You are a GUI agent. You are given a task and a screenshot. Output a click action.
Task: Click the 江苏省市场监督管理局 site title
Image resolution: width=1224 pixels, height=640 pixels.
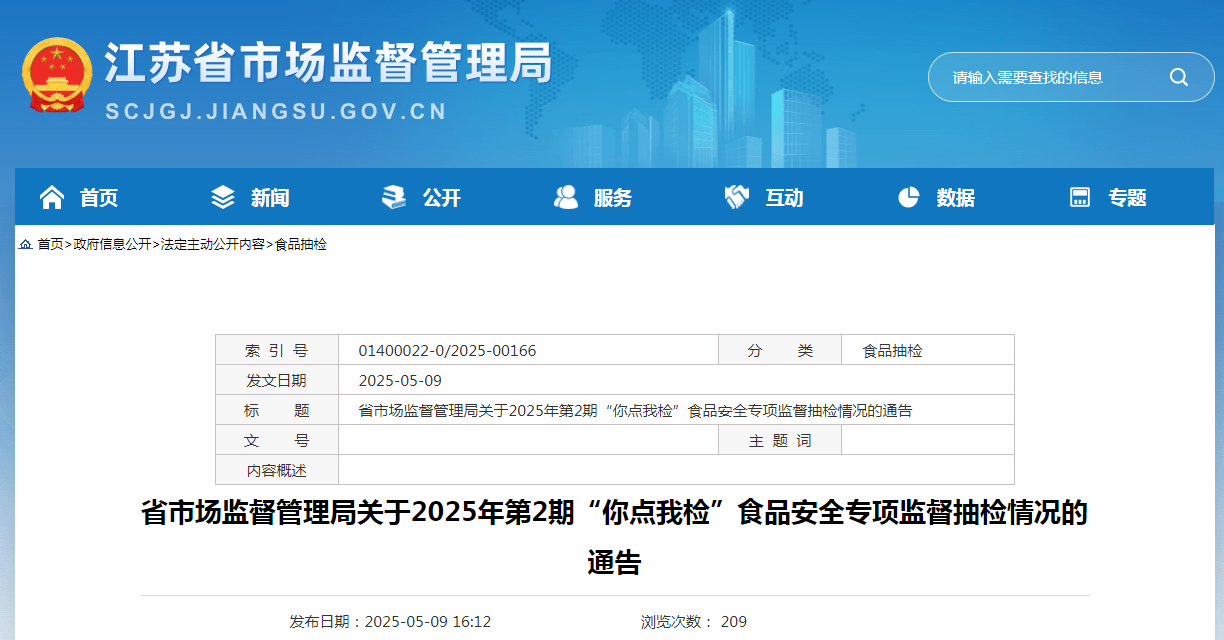[329, 64]
